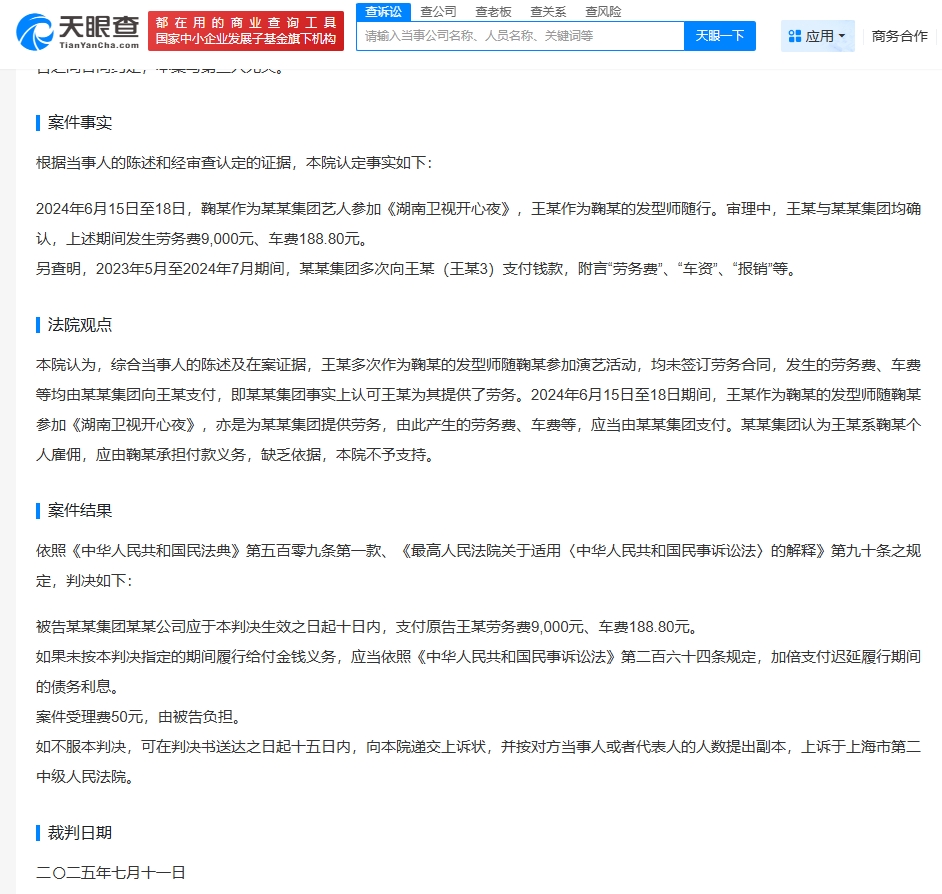Screen dimensions: 942x894
Task: Open the 商务合作 link
Action: (899, 36)
